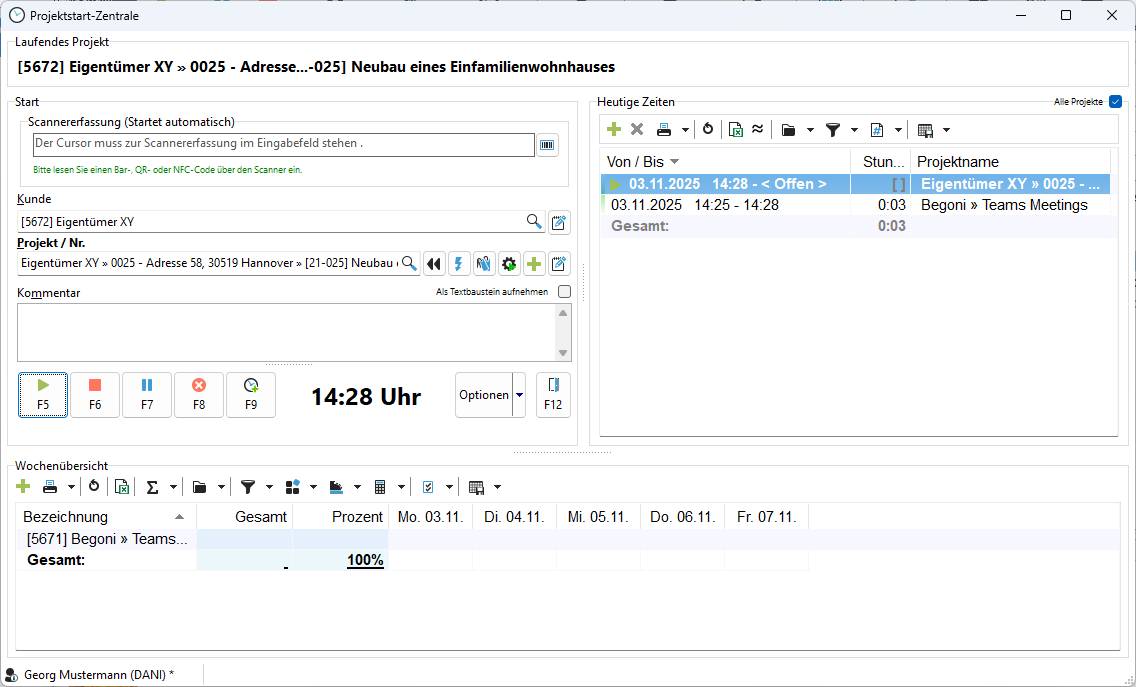Pause the current time recording via F7
1136x687 pixels.
147,394
